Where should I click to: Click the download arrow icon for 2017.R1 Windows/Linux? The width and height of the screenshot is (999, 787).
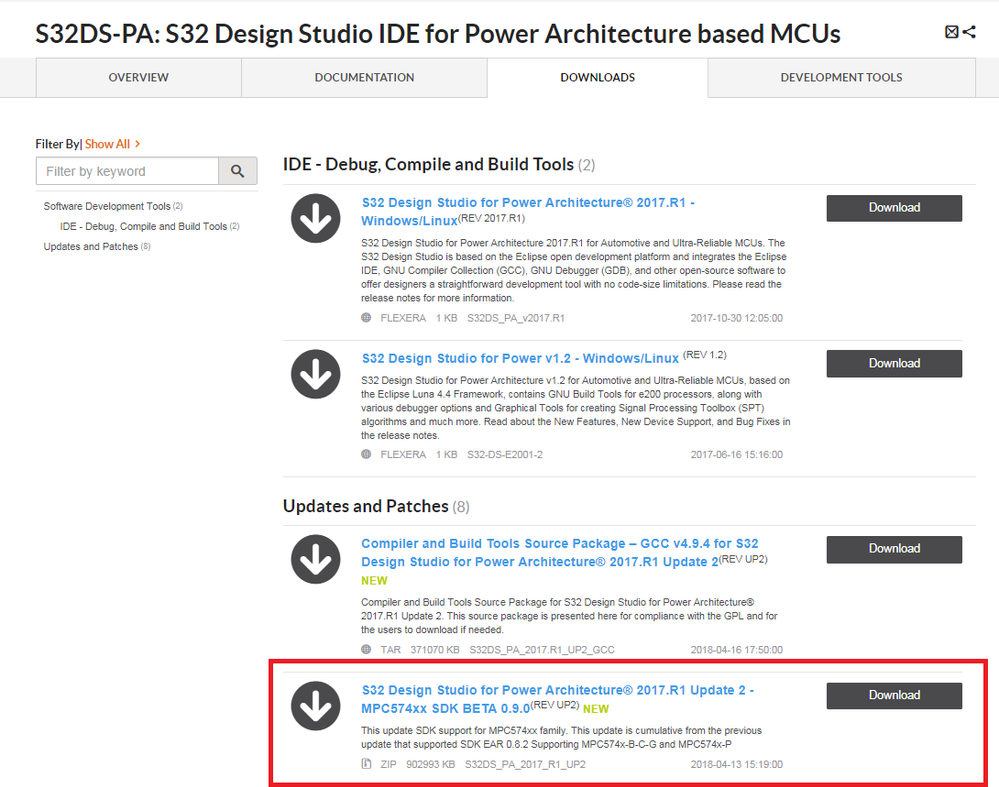pyautogui.click(x=316, y=218)
